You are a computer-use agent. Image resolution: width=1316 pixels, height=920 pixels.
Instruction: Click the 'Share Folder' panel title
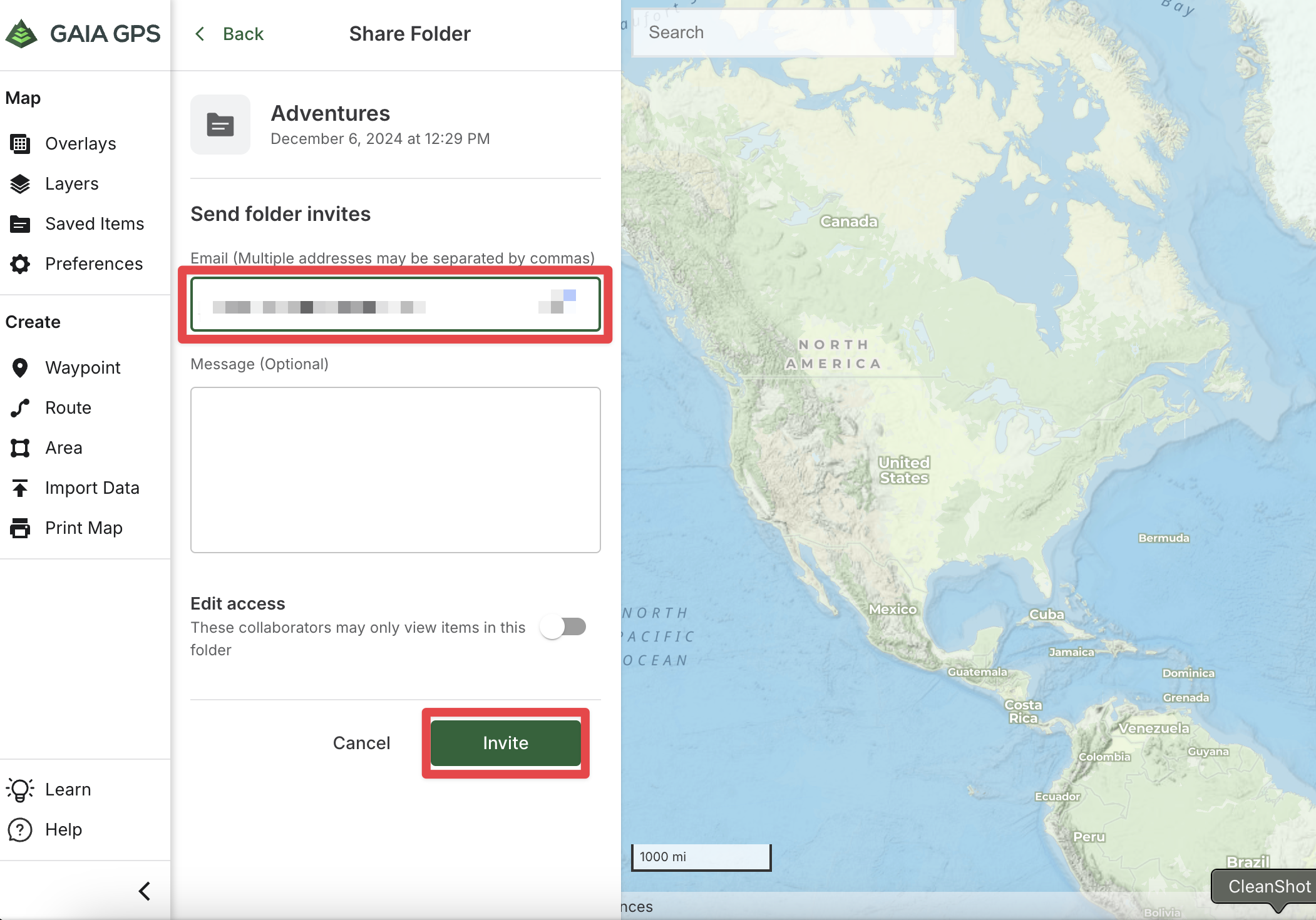tap(409, 34)
